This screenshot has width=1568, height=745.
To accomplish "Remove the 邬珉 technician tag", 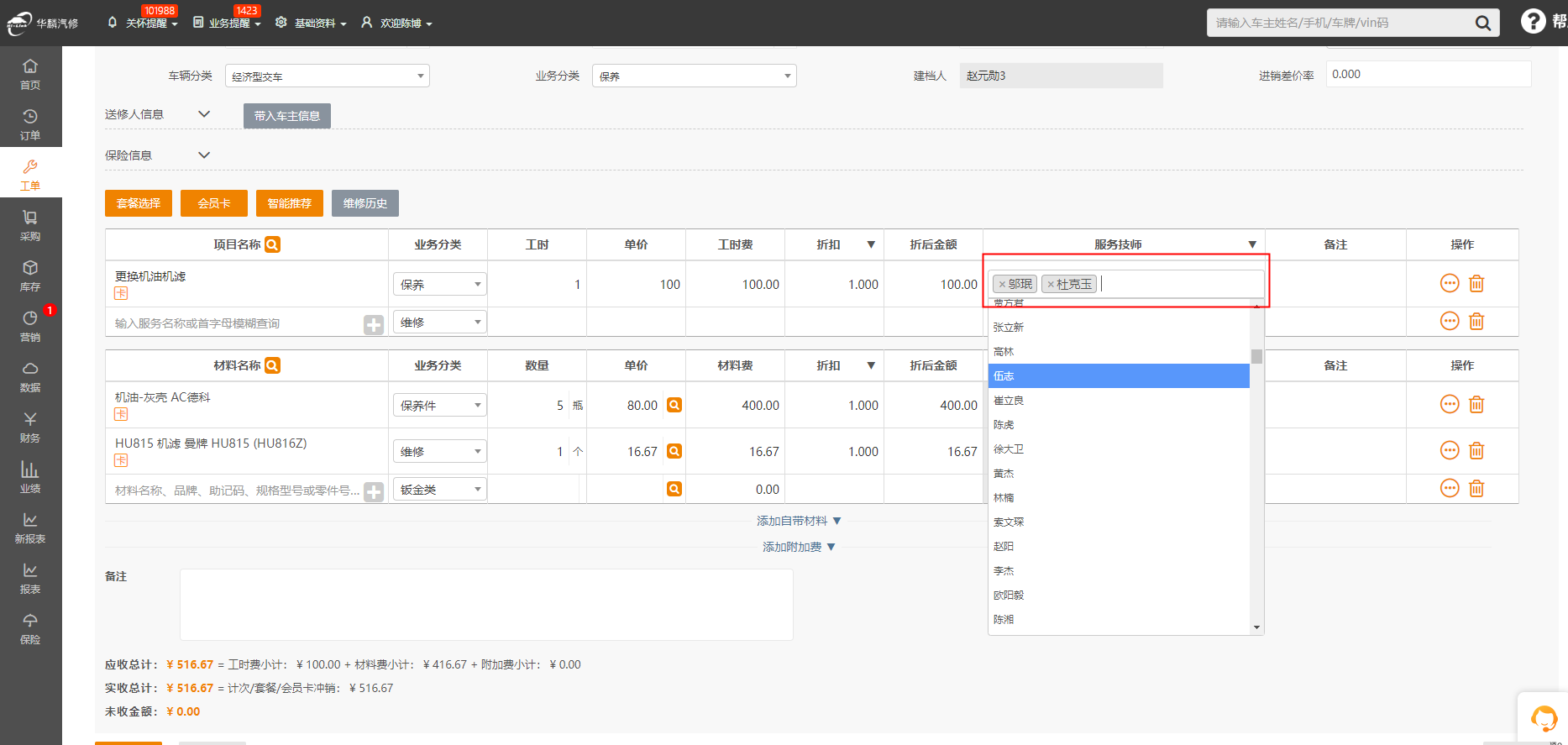I will point(1002,285).
